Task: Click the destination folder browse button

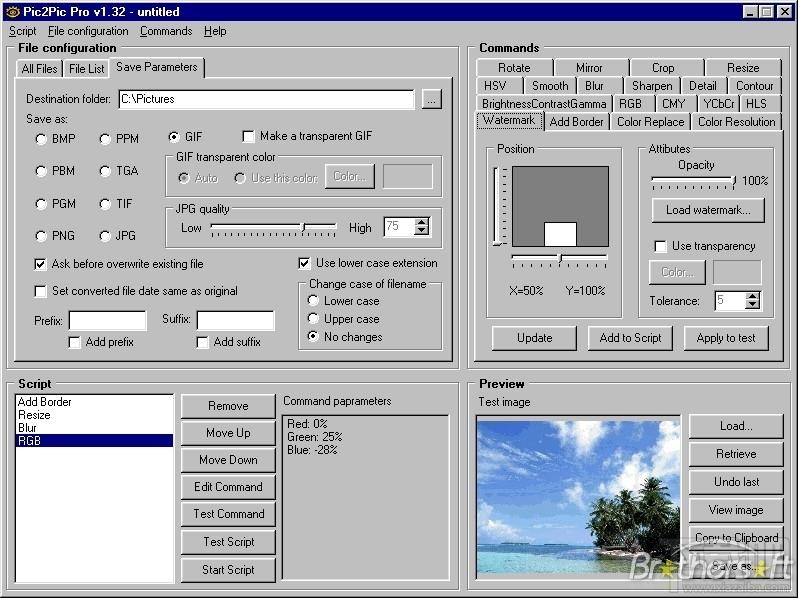Action: click(x=431, y=99)
